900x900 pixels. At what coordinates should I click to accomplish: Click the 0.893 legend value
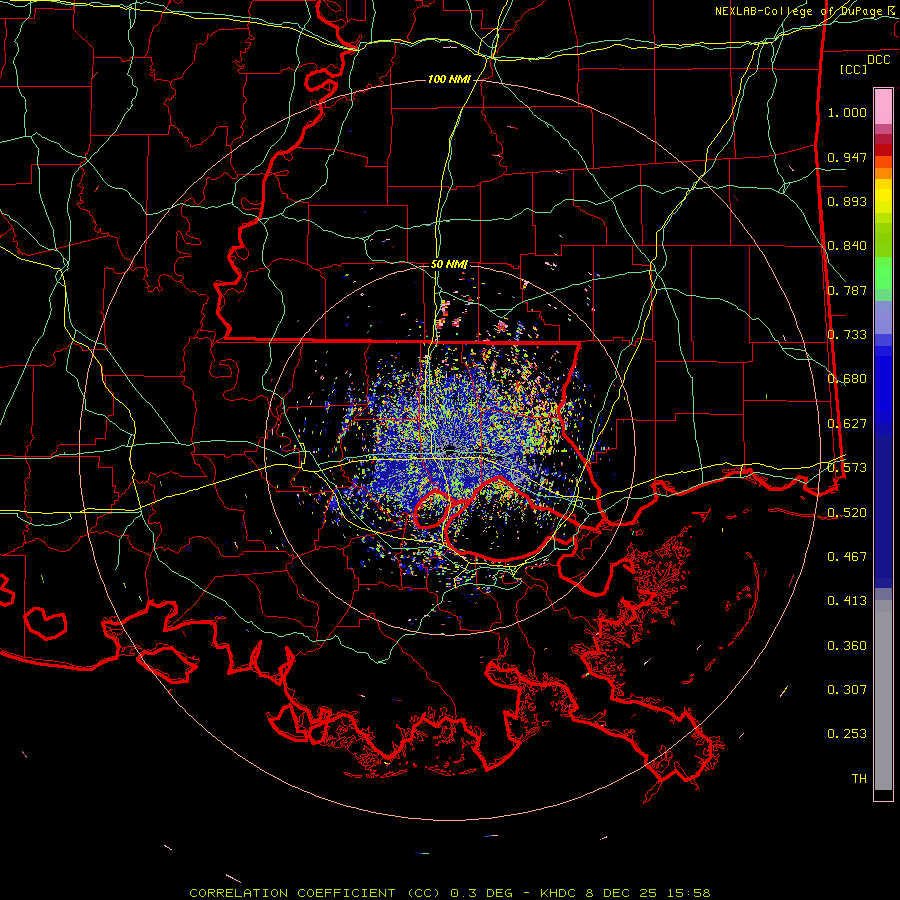847,201
